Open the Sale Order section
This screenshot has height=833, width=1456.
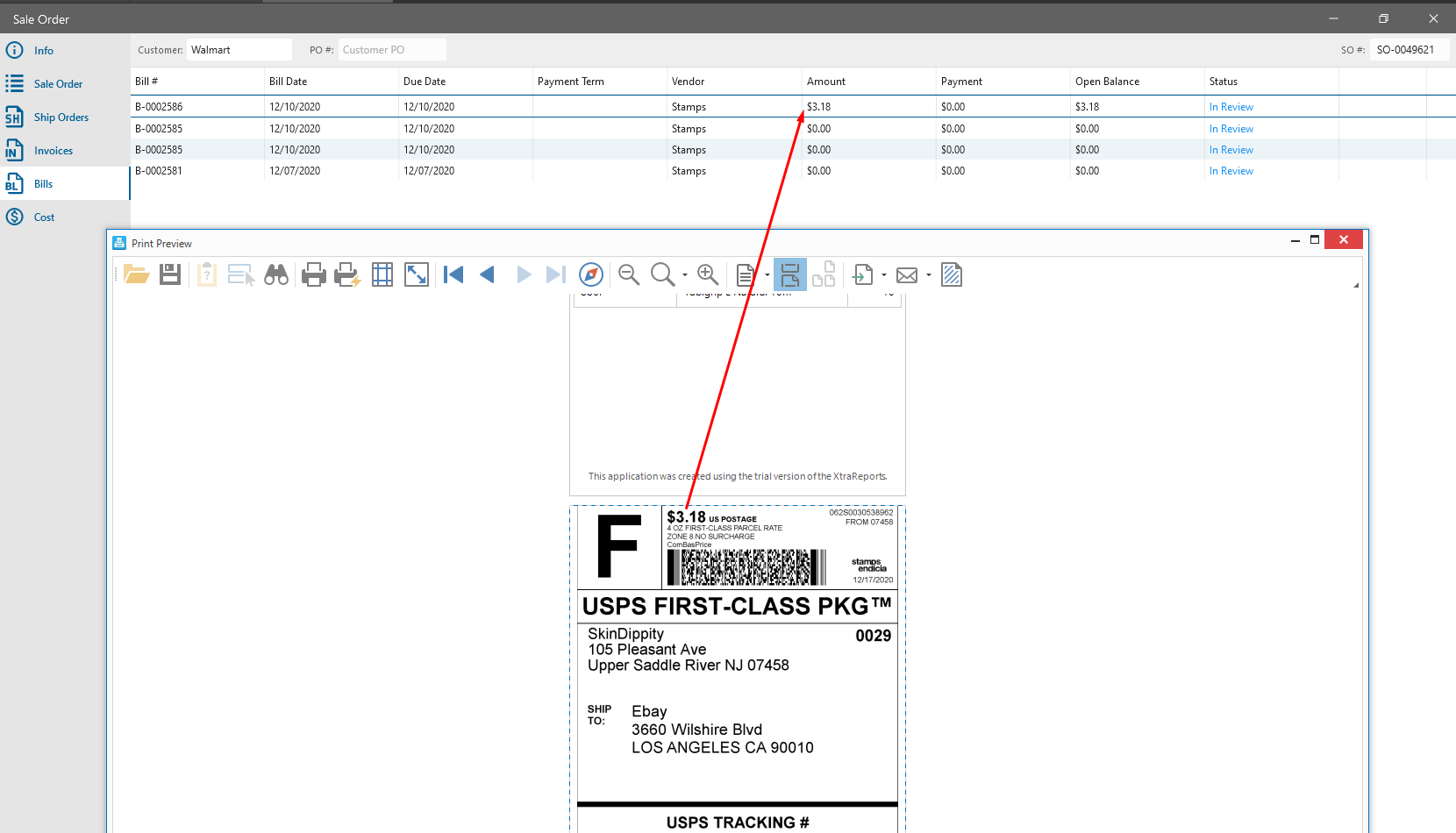tap(65, 83)
